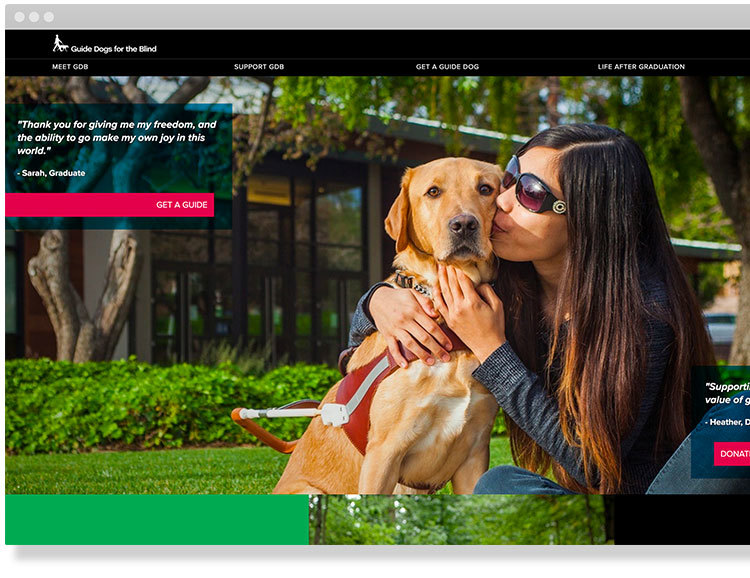Viewport: 750px width, 578px height.
Task: Open the SUPPORT GDB menu
Action: coord(259,67)
